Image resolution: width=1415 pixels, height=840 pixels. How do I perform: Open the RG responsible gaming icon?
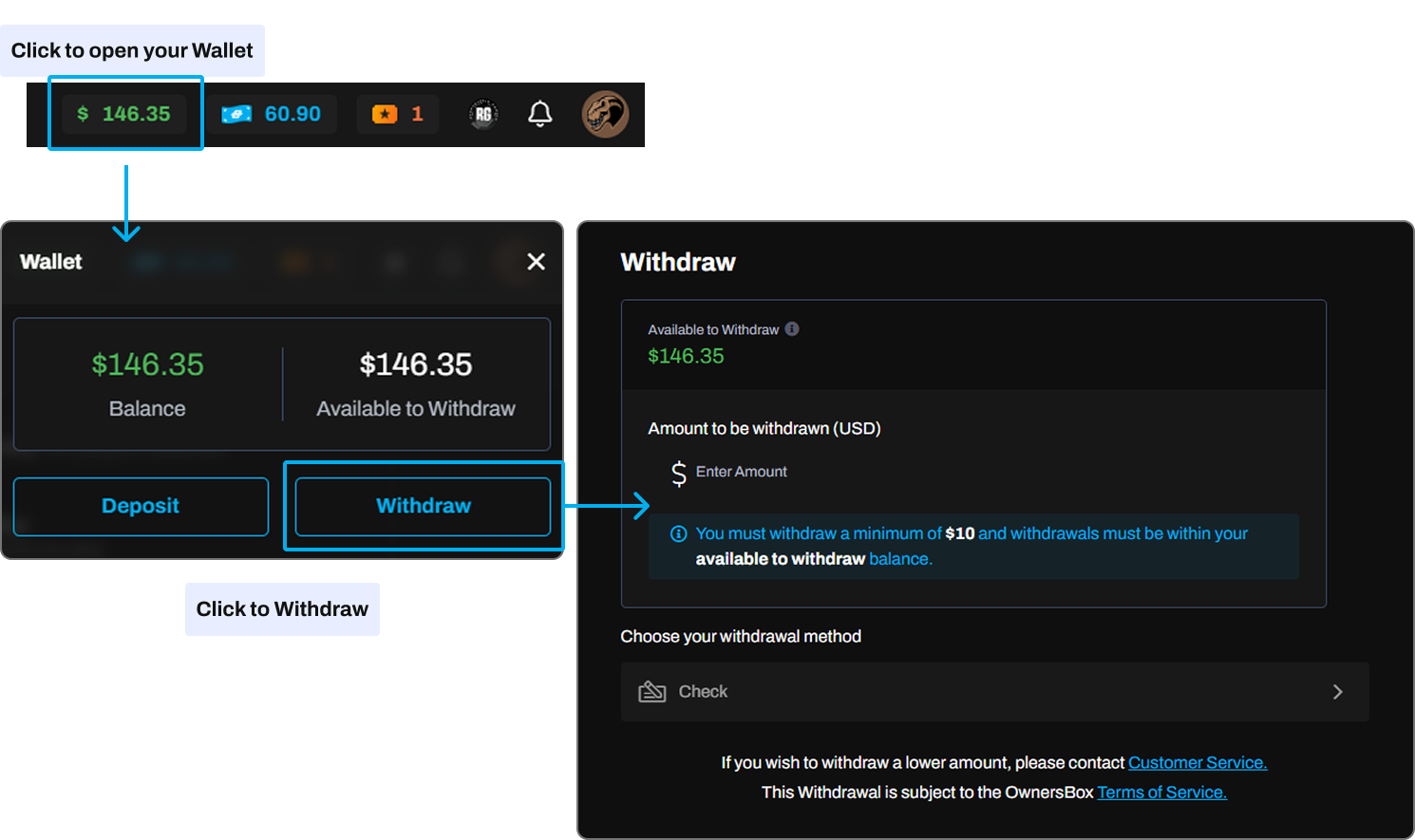point(483,114)
